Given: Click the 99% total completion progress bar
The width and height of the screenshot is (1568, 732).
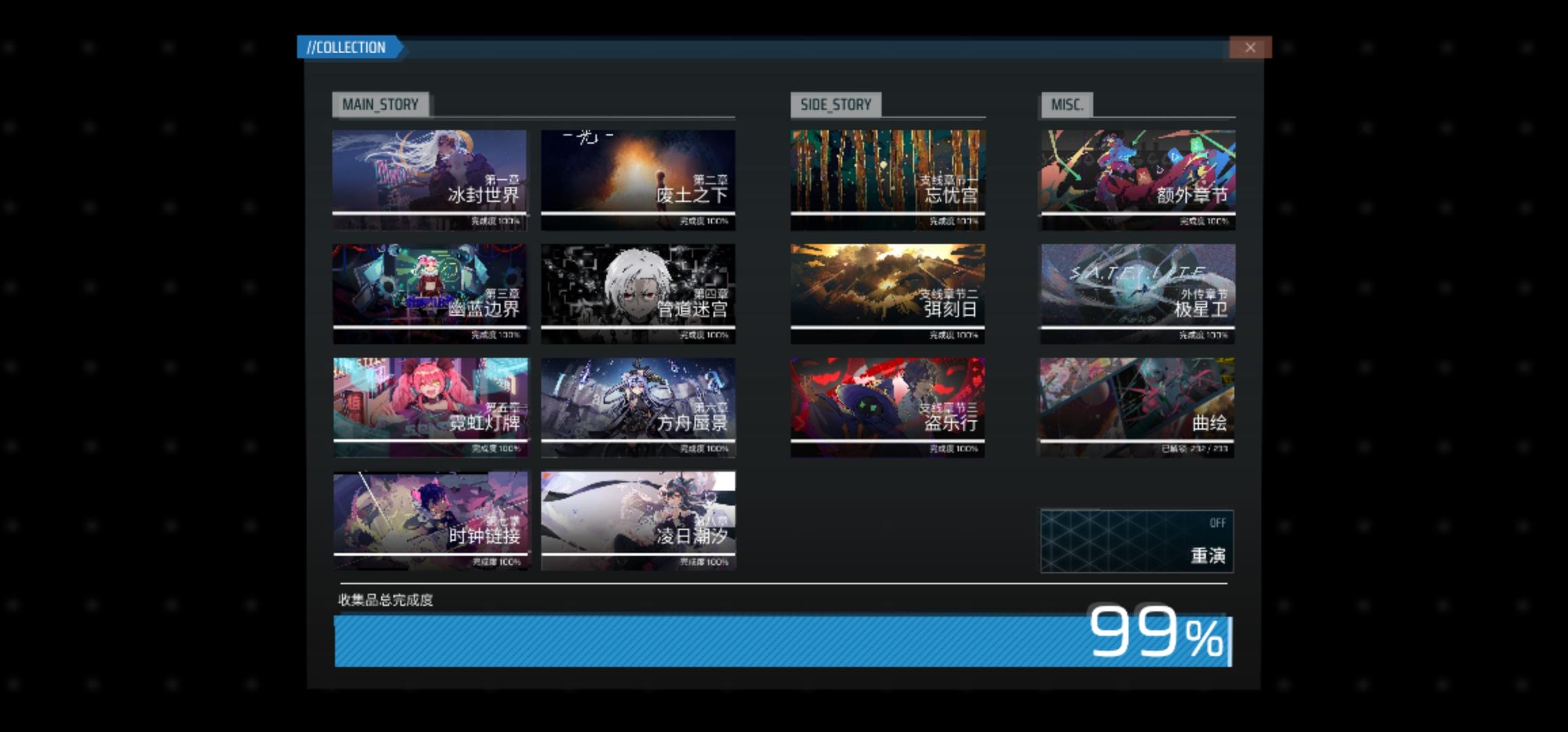Looking at the screenshot, I should click(783, 640).
